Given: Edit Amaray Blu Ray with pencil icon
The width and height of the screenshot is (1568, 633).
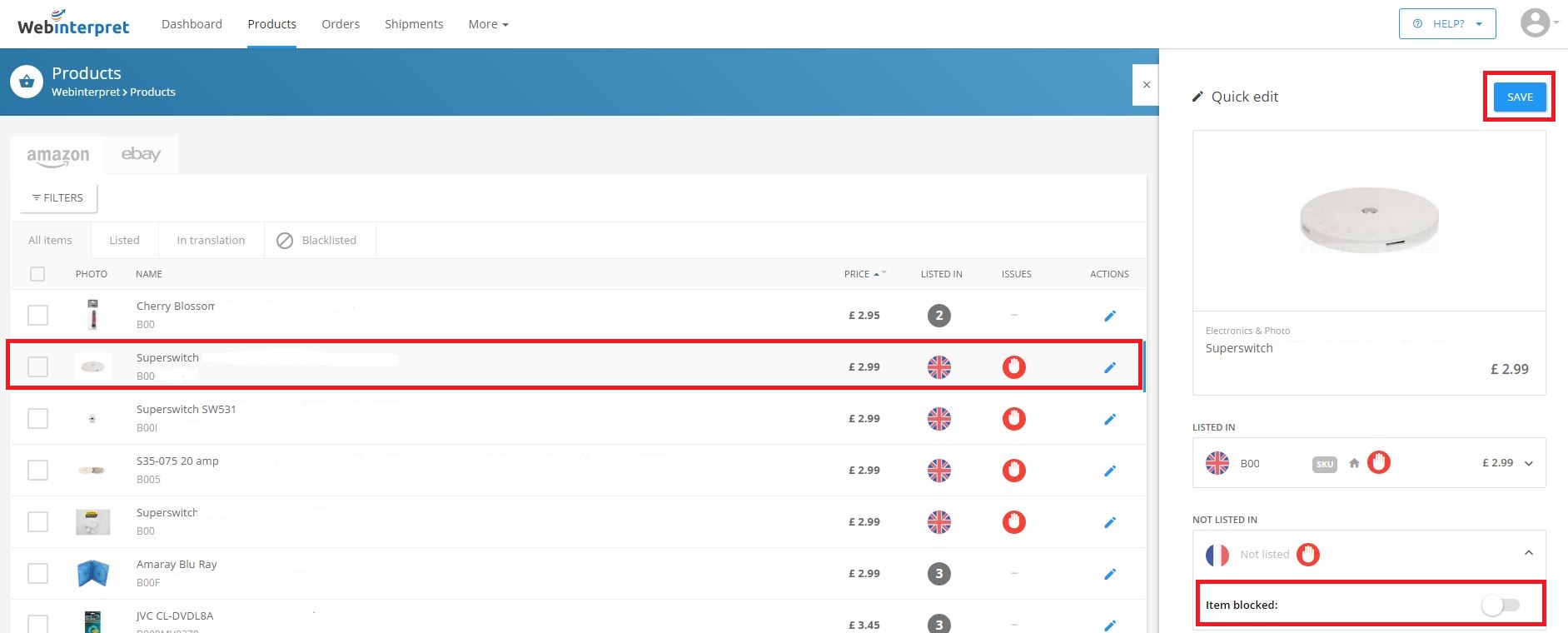Looking at the screenshot, I should [x=1109, y=574].
